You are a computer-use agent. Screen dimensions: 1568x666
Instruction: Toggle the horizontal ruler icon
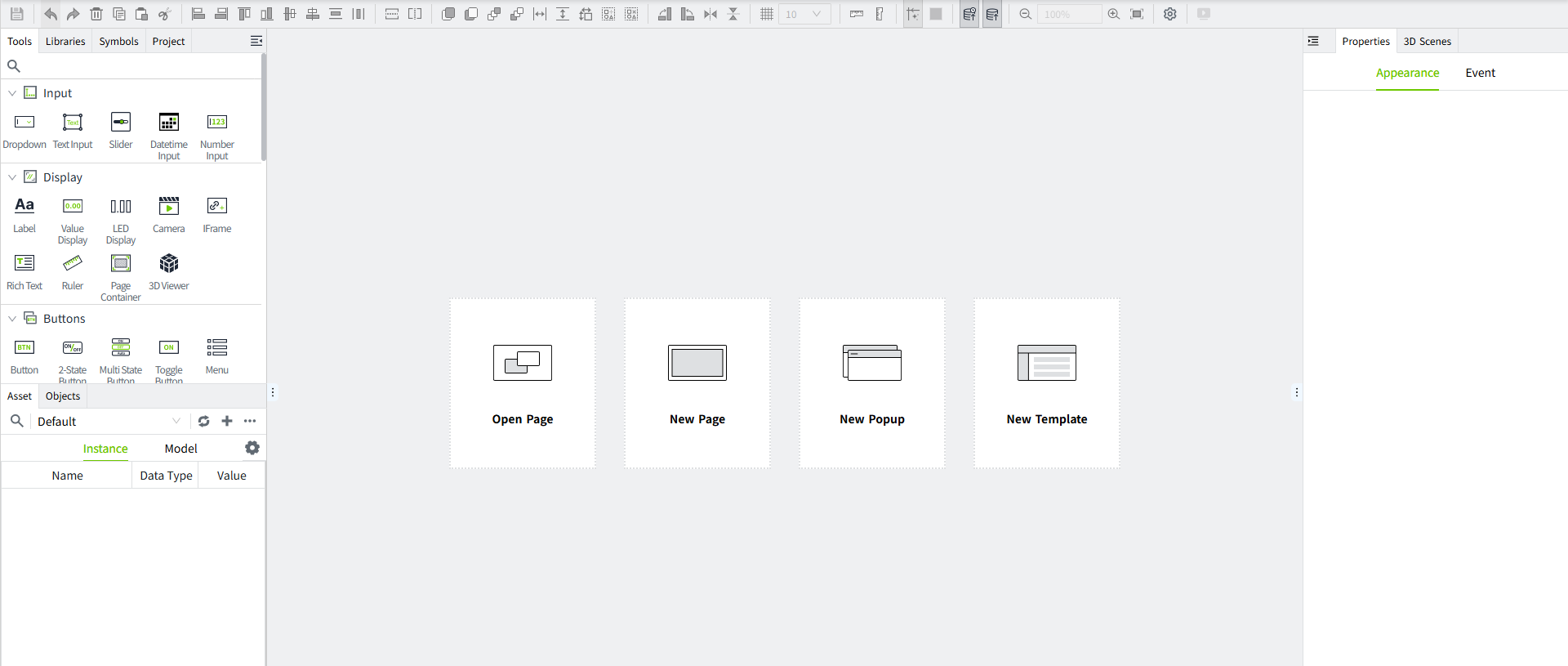tap(857, 14)
